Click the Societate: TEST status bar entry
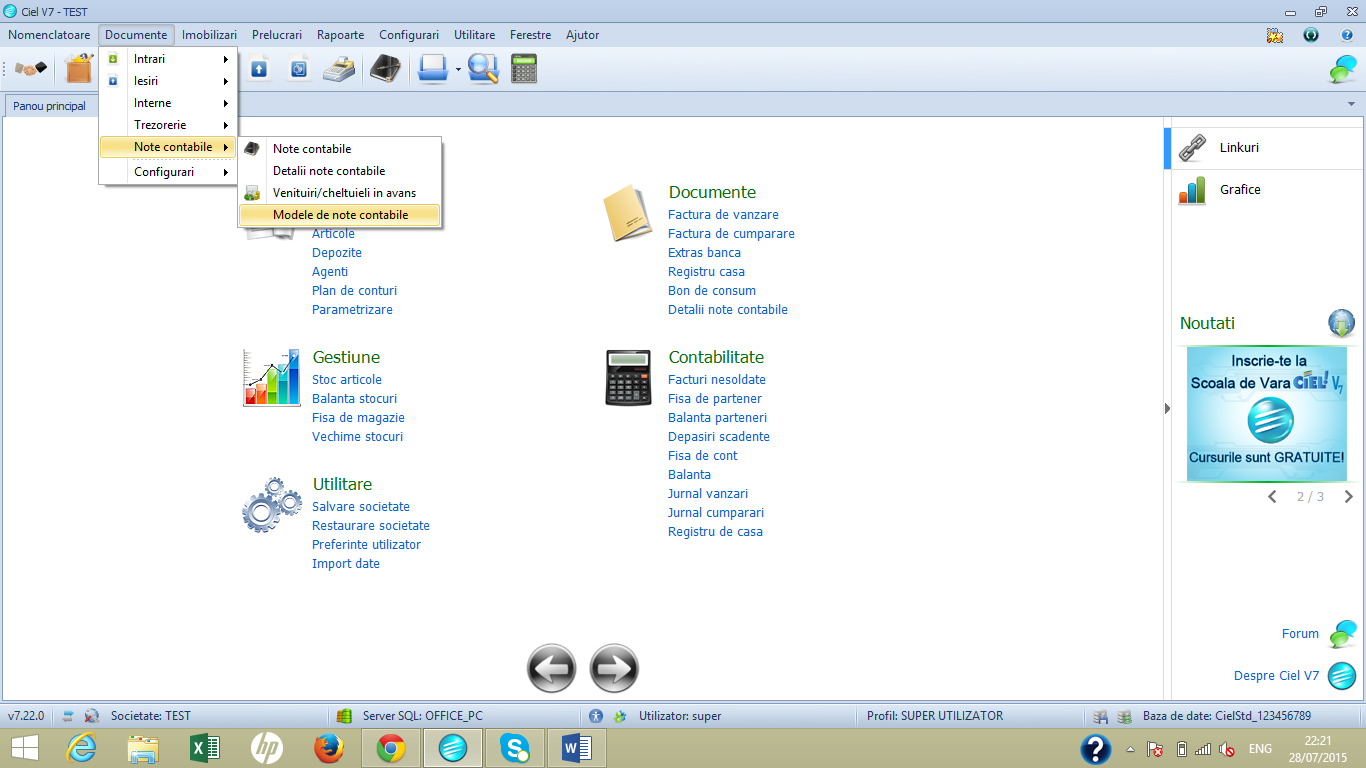Image resolution: width=1366 pixels, height=768 pixels. pos(150,716)
